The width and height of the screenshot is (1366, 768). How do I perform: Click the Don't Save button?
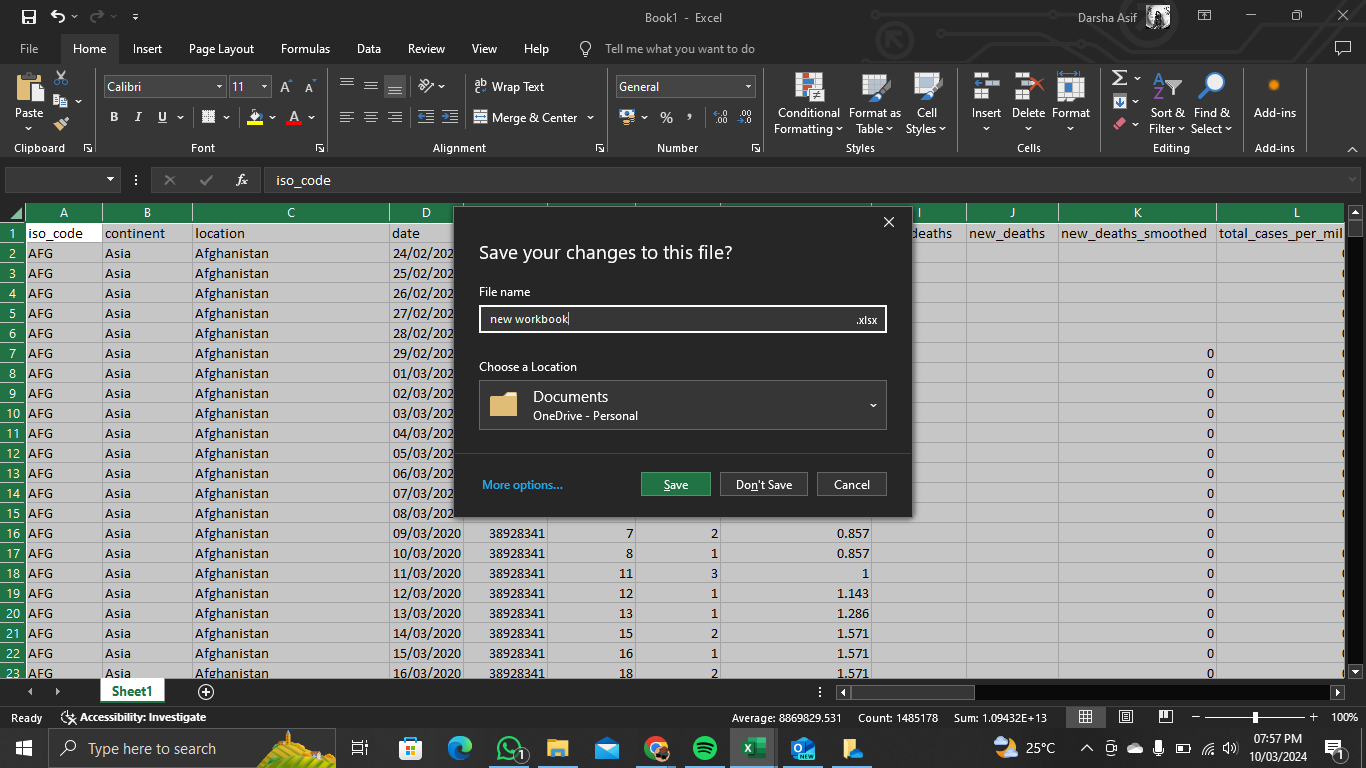tap(763, 484)
